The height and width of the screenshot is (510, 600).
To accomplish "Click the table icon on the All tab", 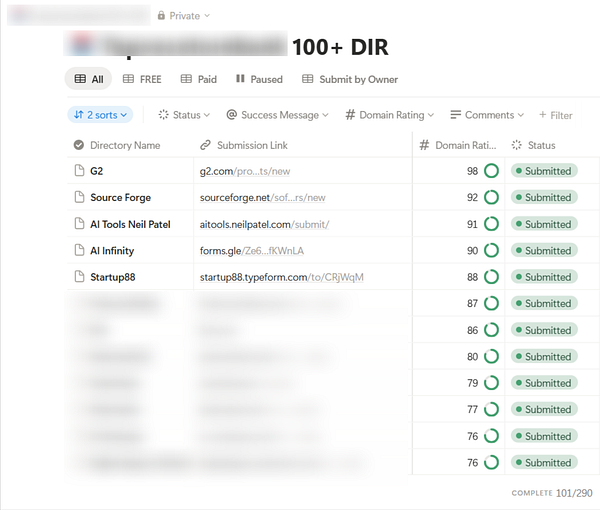I will pyautogui.click(x=80, y=79).
